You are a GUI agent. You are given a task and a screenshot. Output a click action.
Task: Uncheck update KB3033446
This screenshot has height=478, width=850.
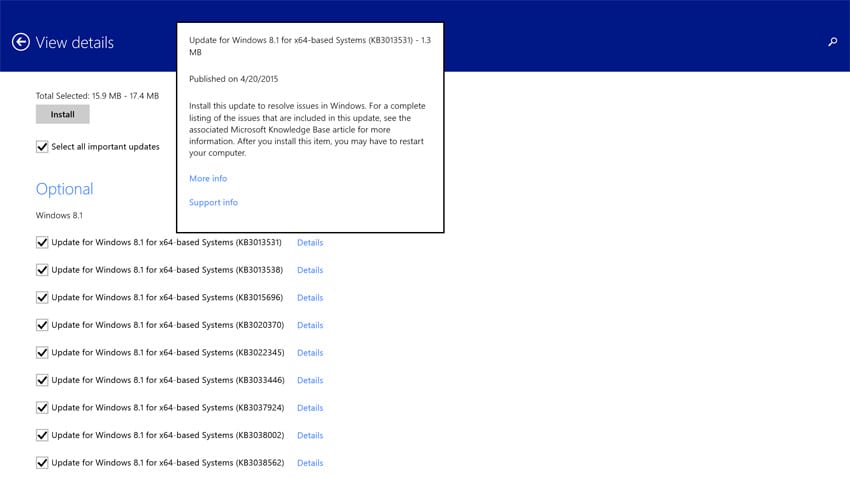[42, 380]
